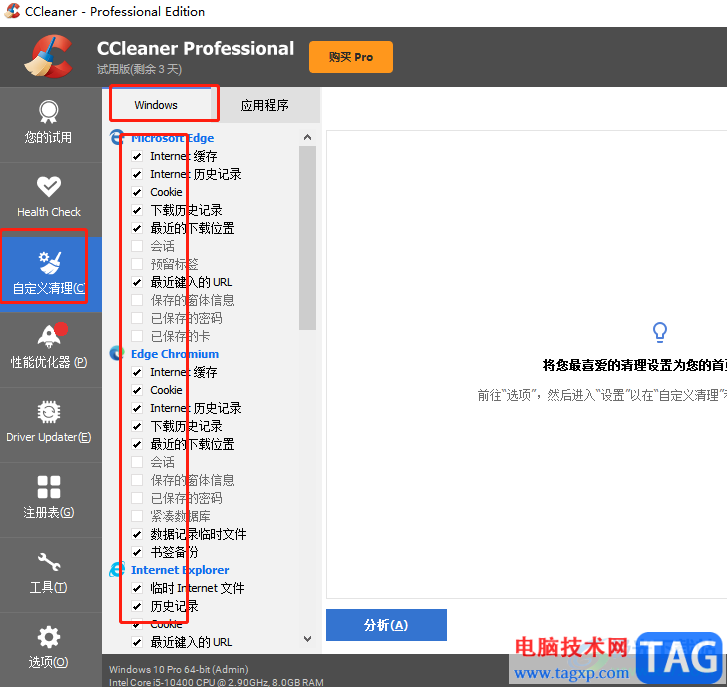Viewport: 727px width, 687px height.
Task: Click 试用版(剩余 3 天) trial text
Action: tap(139, 70)
